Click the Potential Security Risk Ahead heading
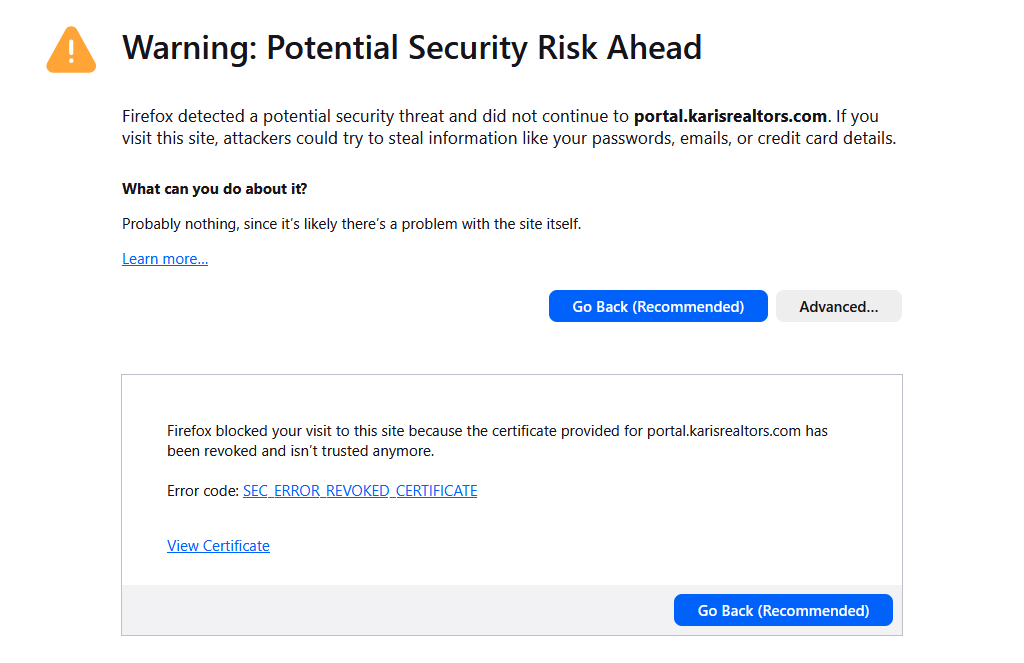1024x663 pixels. point(484,47)
